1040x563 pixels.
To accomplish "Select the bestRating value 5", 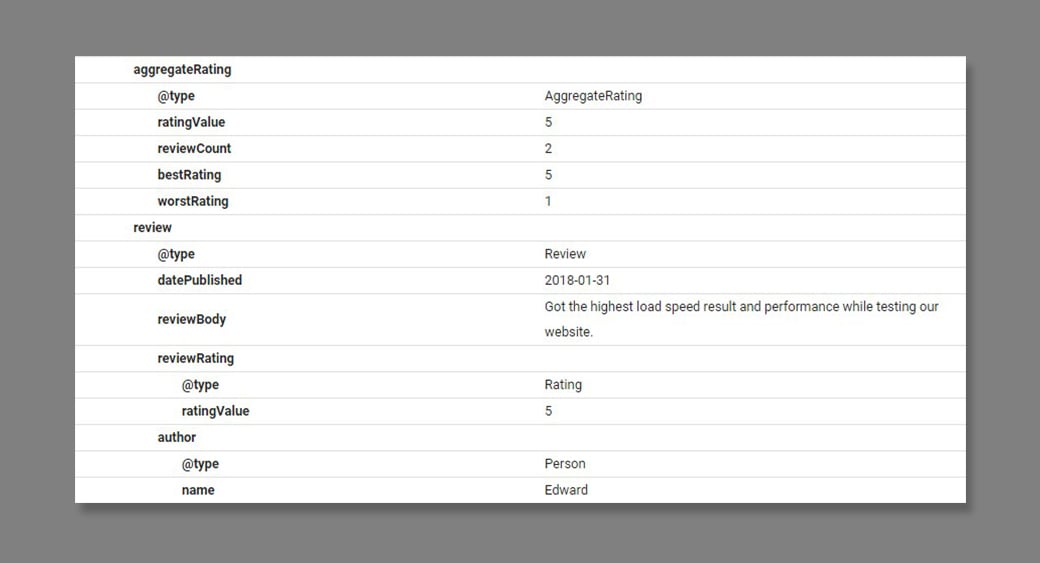I will point(548,175).
